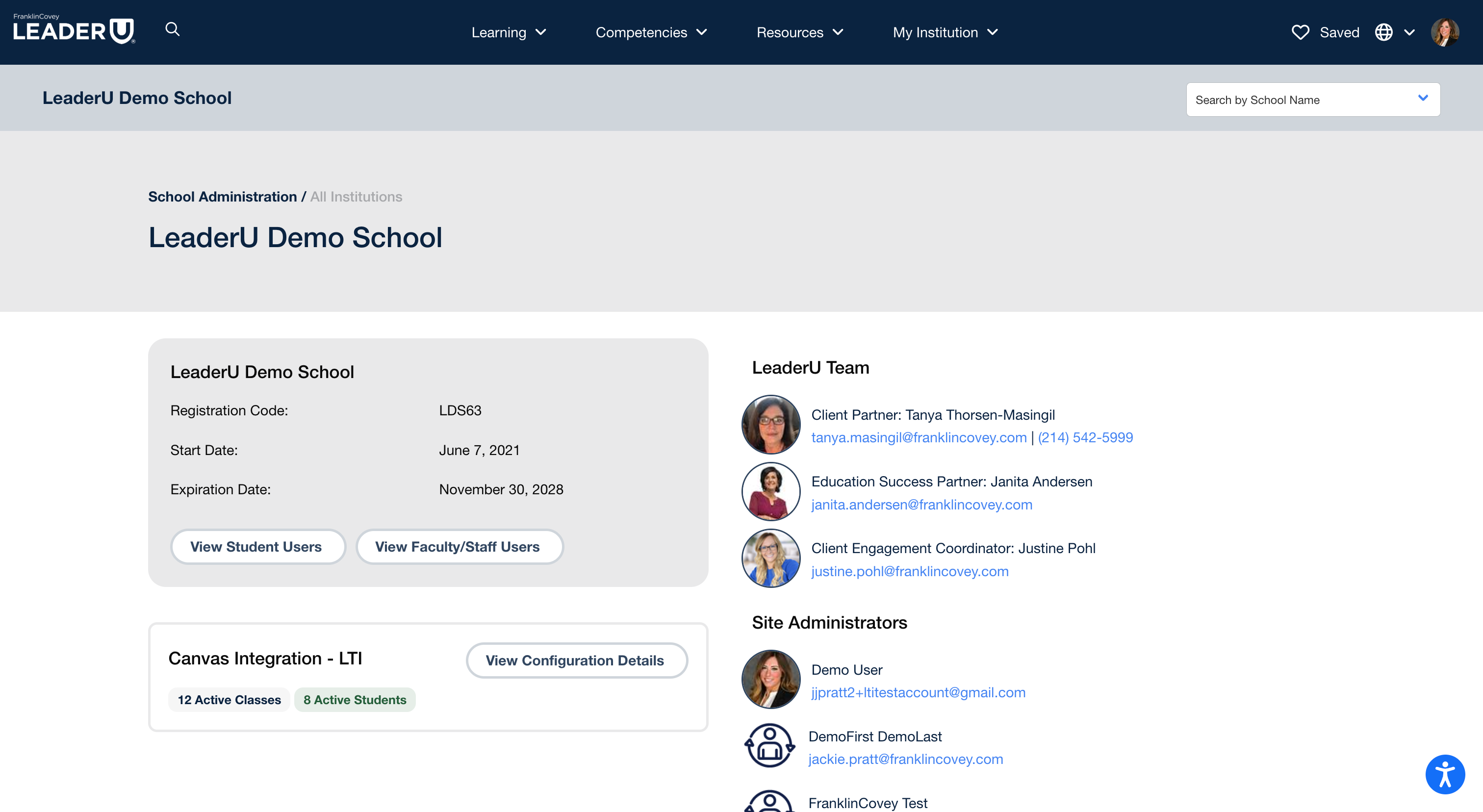Email jackie.pratt@franklincovey.com
The height and width of the screenshot is (812, 1483).
point(906,759)
